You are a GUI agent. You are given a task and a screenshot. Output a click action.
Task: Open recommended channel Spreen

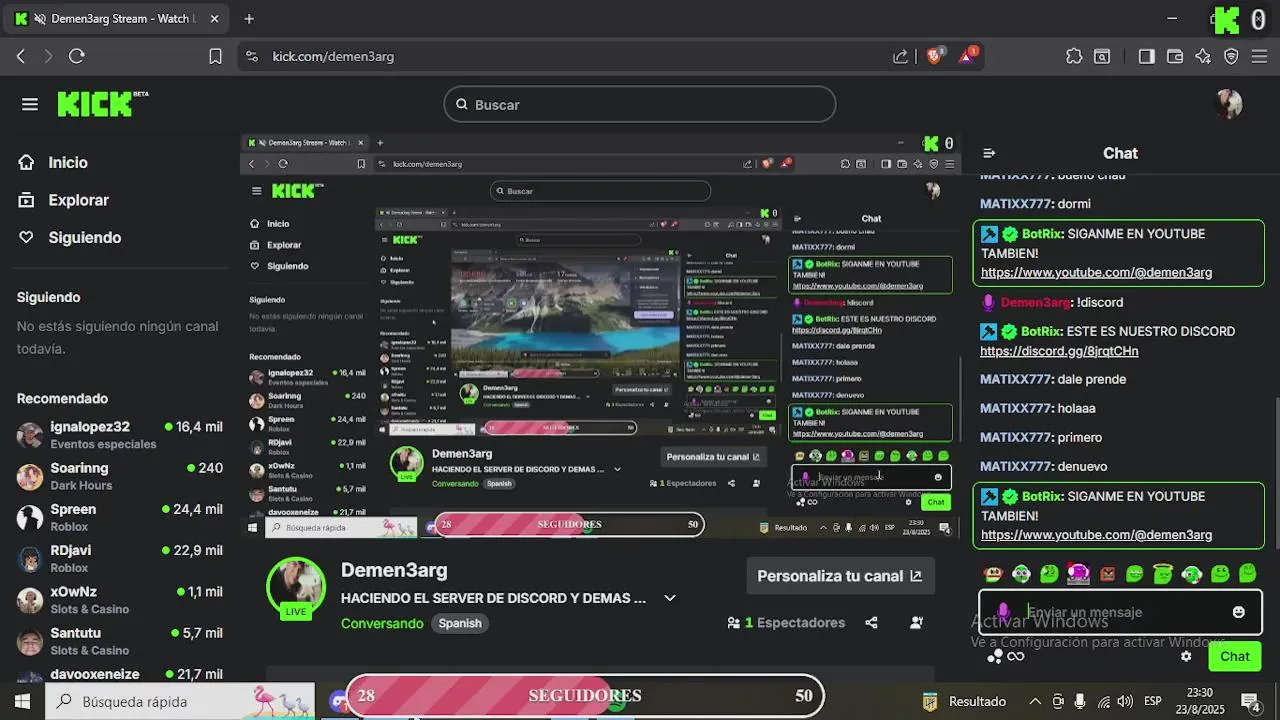(120, 517)
